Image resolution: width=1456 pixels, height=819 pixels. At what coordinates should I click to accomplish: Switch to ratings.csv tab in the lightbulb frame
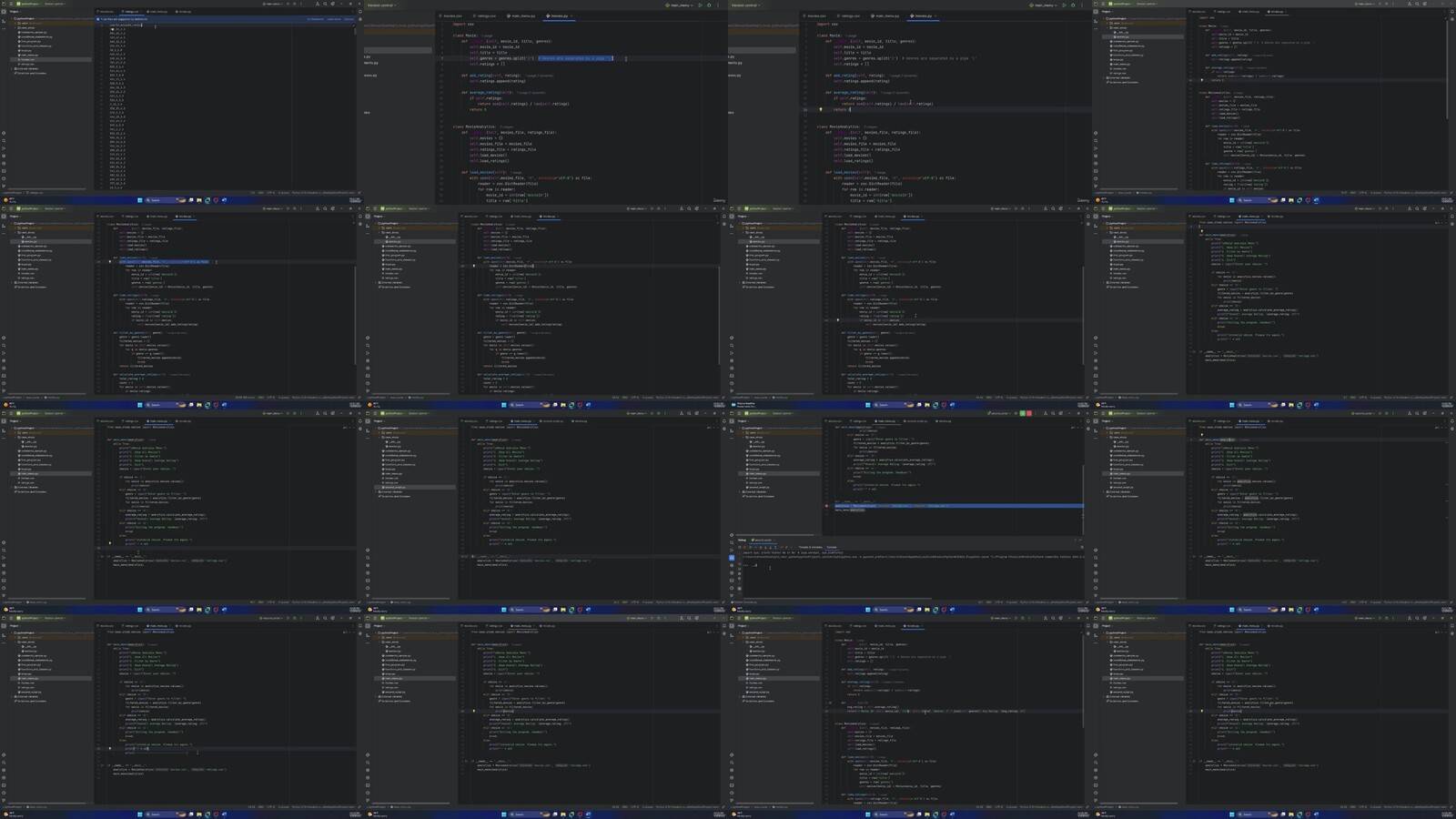tap(851, 15)
